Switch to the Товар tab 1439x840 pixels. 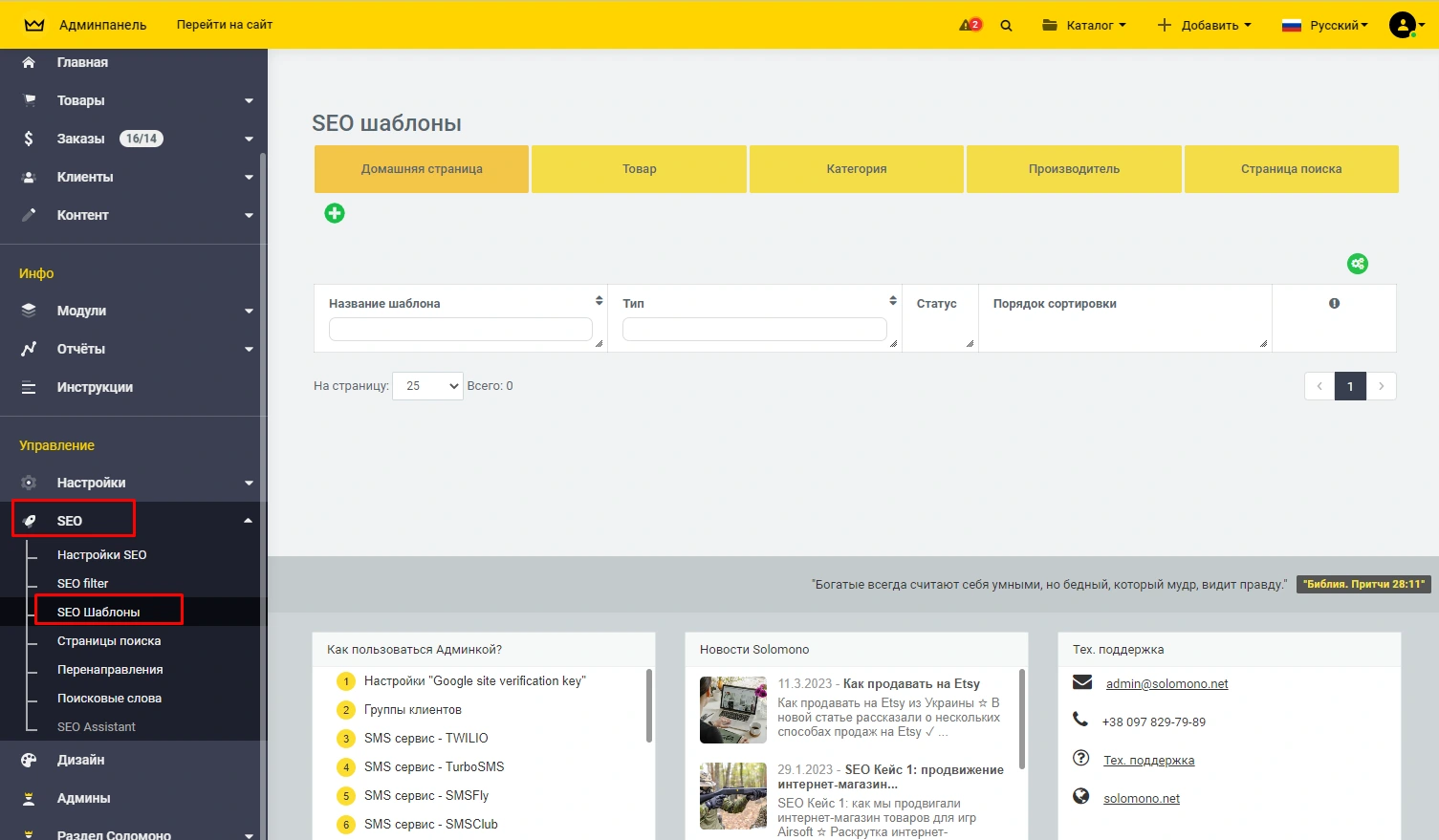point(639,169)
